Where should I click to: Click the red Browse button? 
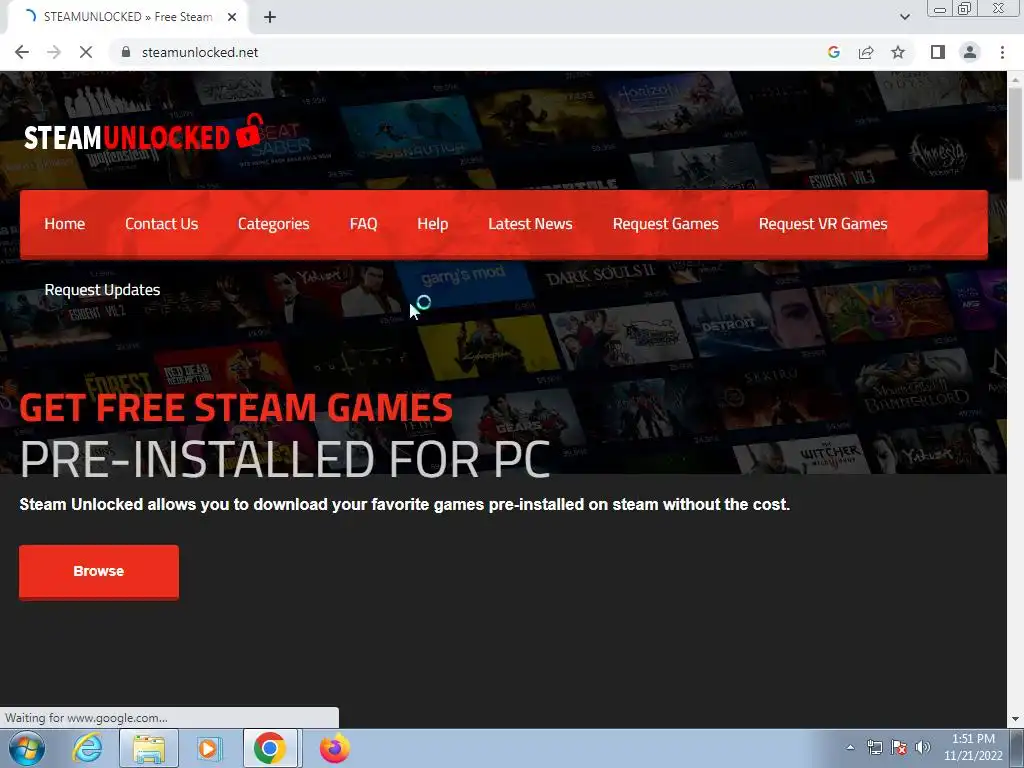coord(99,571)
